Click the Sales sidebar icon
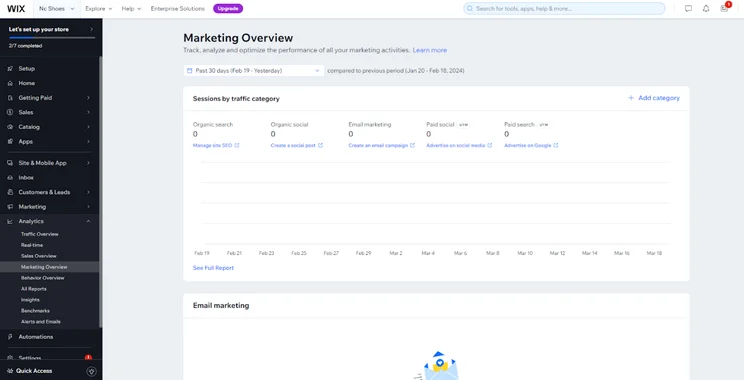Viewport: 744px width, 380px height. (x=10, y=113)
